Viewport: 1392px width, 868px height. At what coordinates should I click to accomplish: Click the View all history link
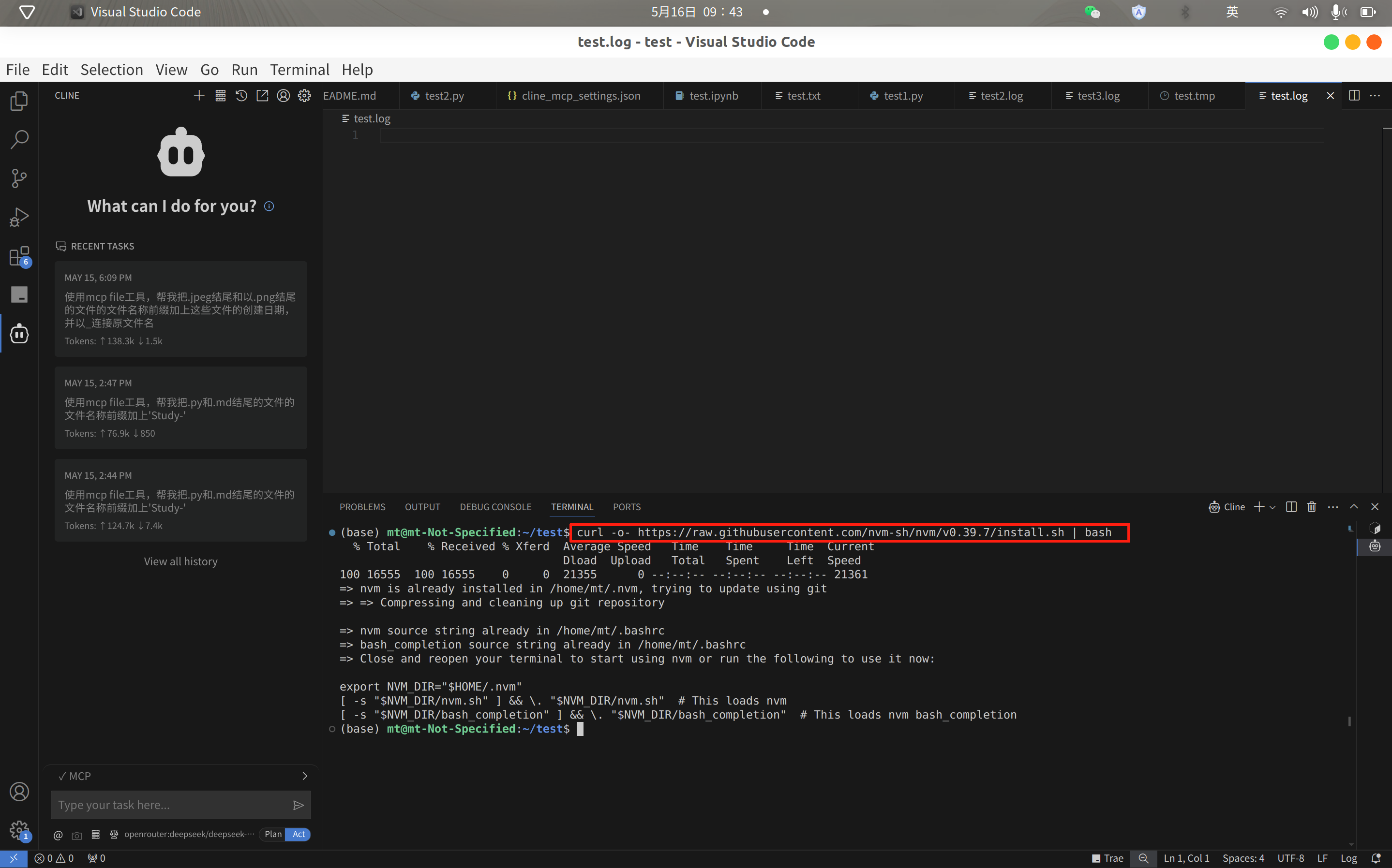coord(180,561)
